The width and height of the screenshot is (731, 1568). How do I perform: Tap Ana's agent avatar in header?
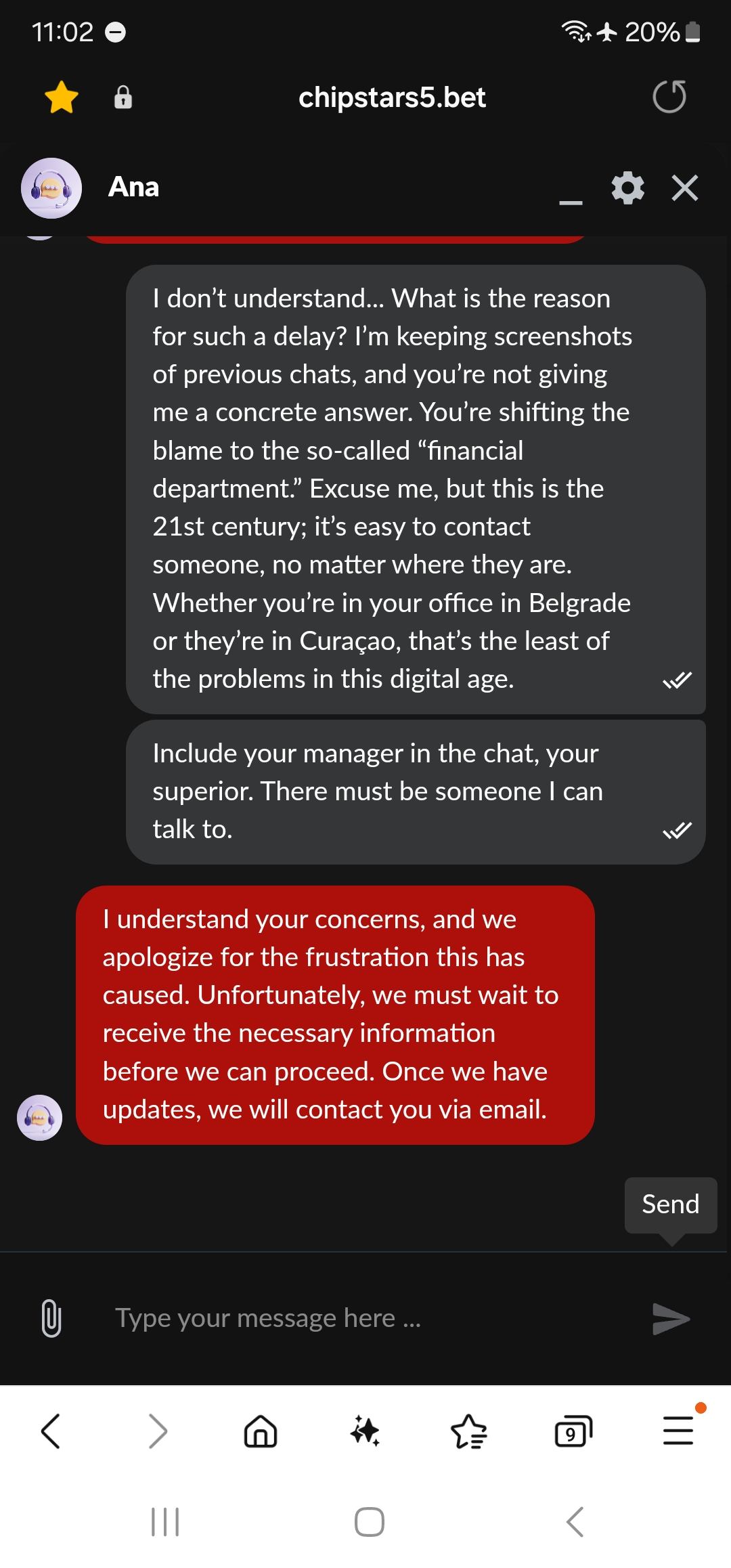pos(51,188)
